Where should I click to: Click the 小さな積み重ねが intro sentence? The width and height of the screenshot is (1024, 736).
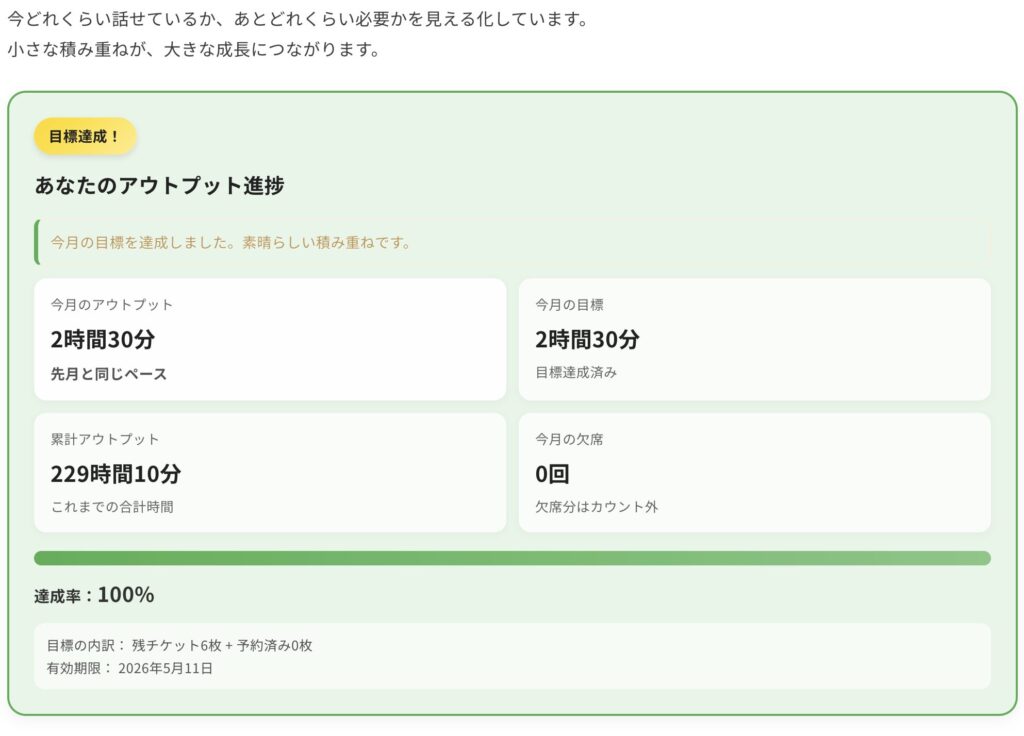[x=193, y=49]
